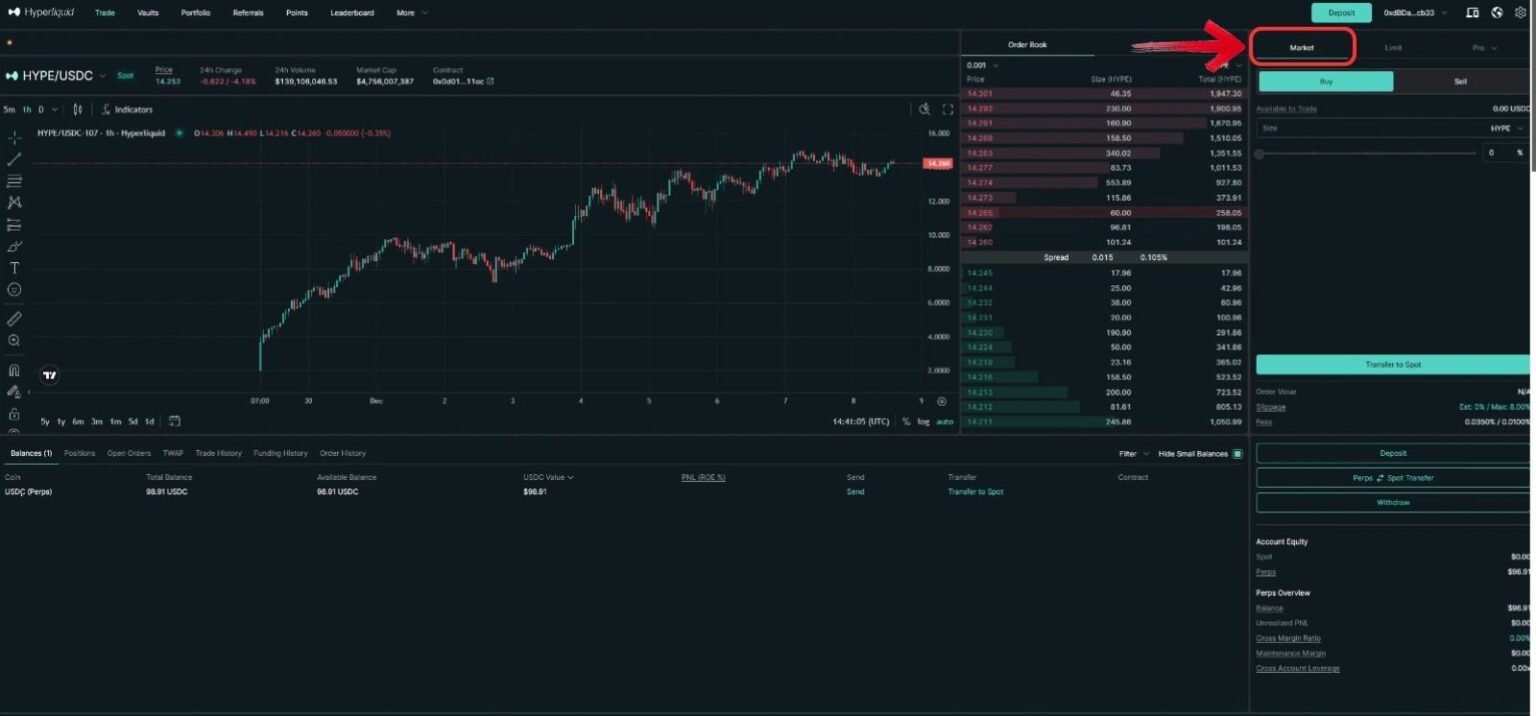This screenshot has width=1536, height=716.
Task: Select the Crosshair cursor tool
Action: 13,136
